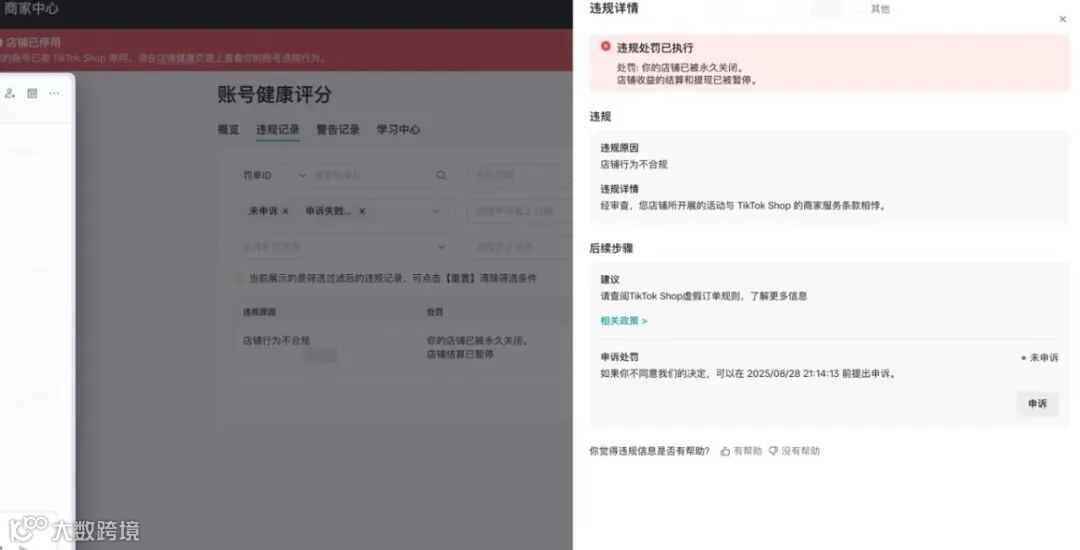1080x550 pixels.
Task: Click the search magnifier icon in 罚单ID field
Action: (x=441, y=176)
